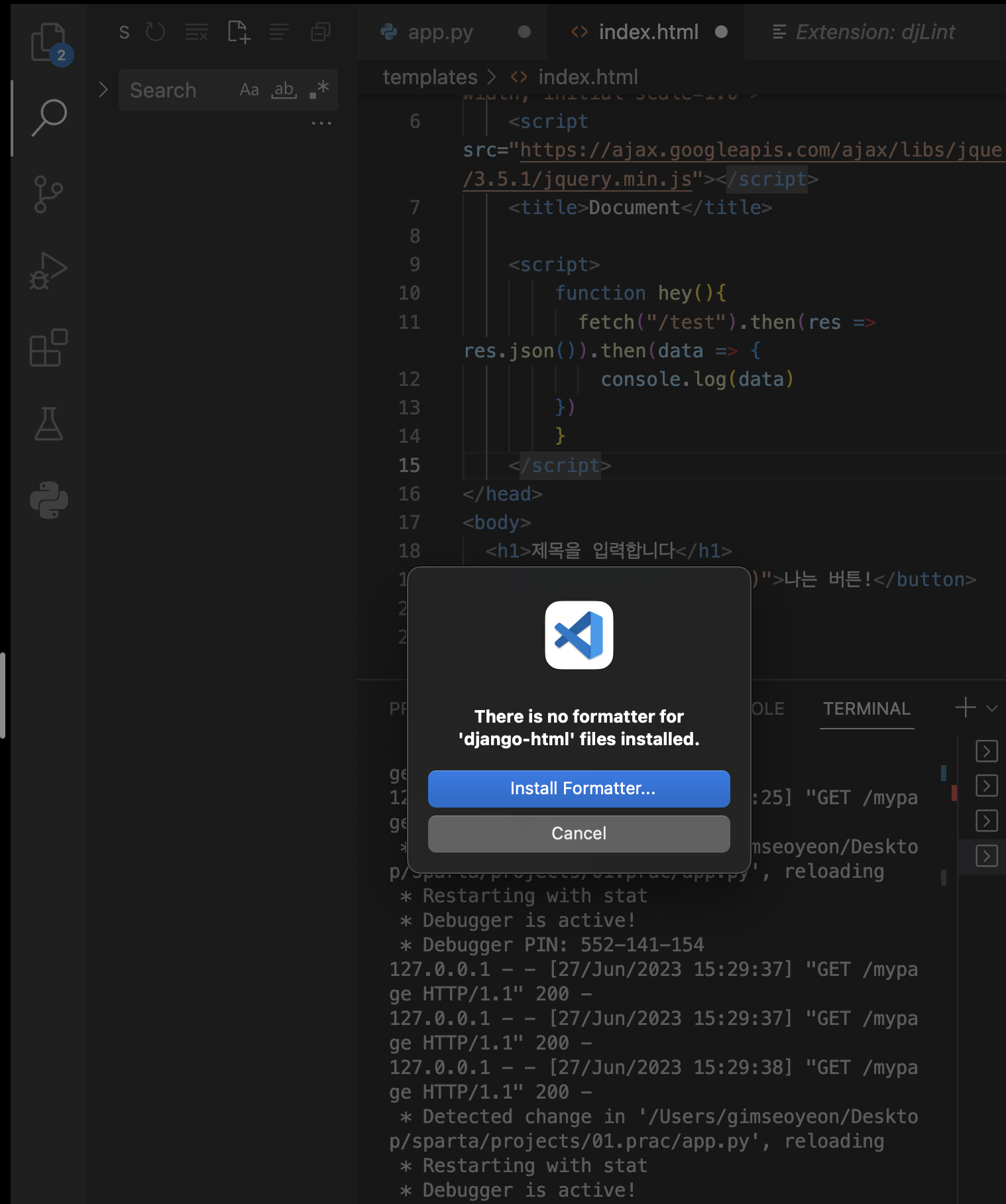Image resolution: width=1006 pixels, height=1204 pixels.
Task: Refresh the search results
Action: pos(155,31)
